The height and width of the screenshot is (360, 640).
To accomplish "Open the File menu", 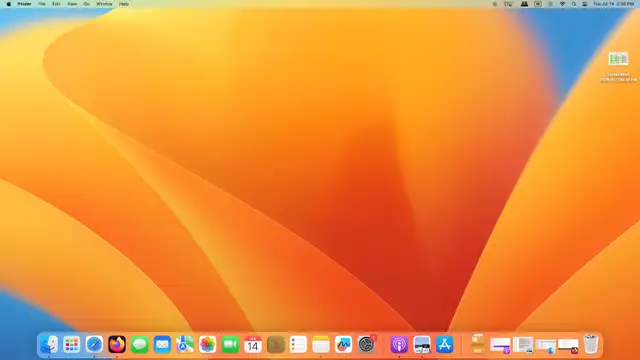I will [42, 4].
